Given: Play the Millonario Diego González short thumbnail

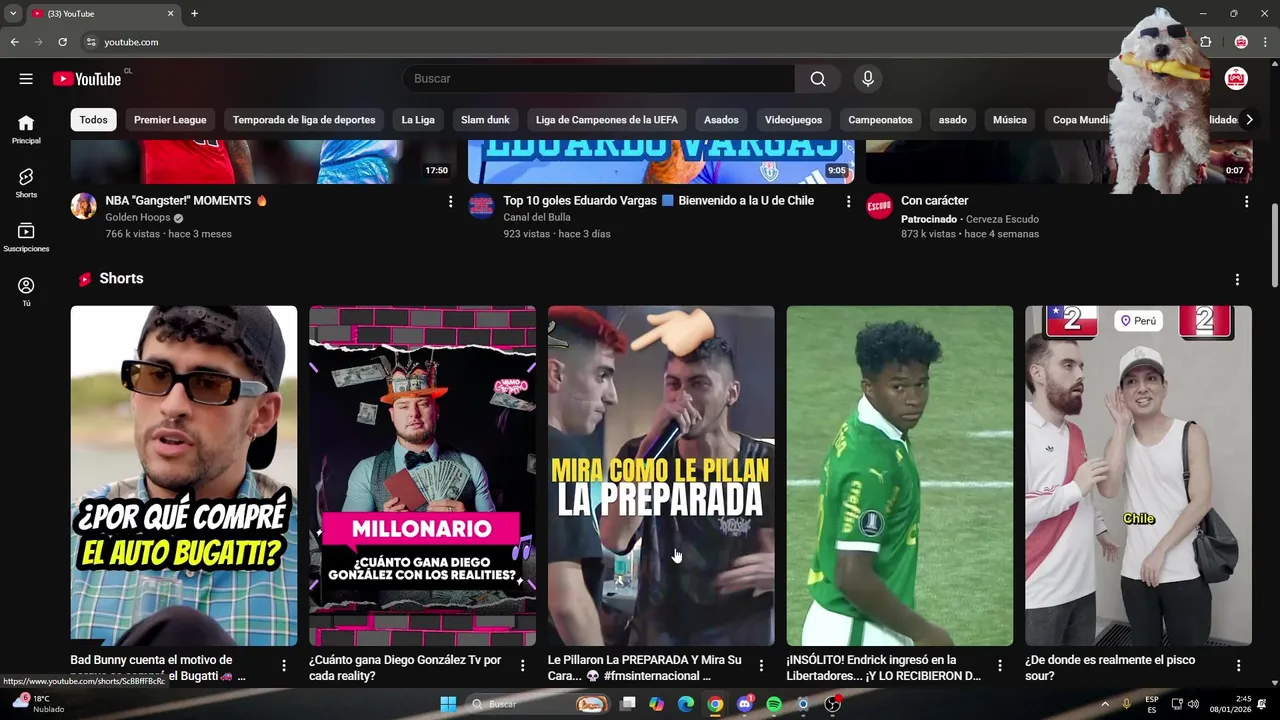Looking at the screenshot, I should click(x=422, y=476).
